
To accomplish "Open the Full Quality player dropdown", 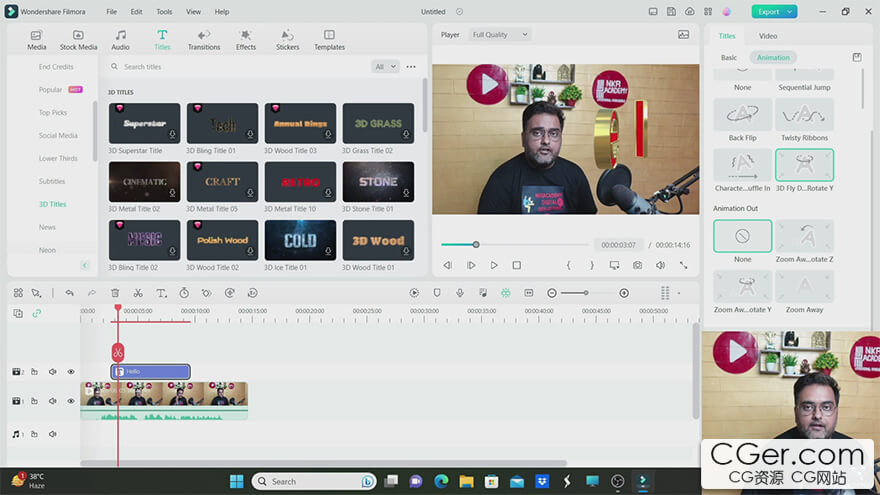I will pos(499,35).
